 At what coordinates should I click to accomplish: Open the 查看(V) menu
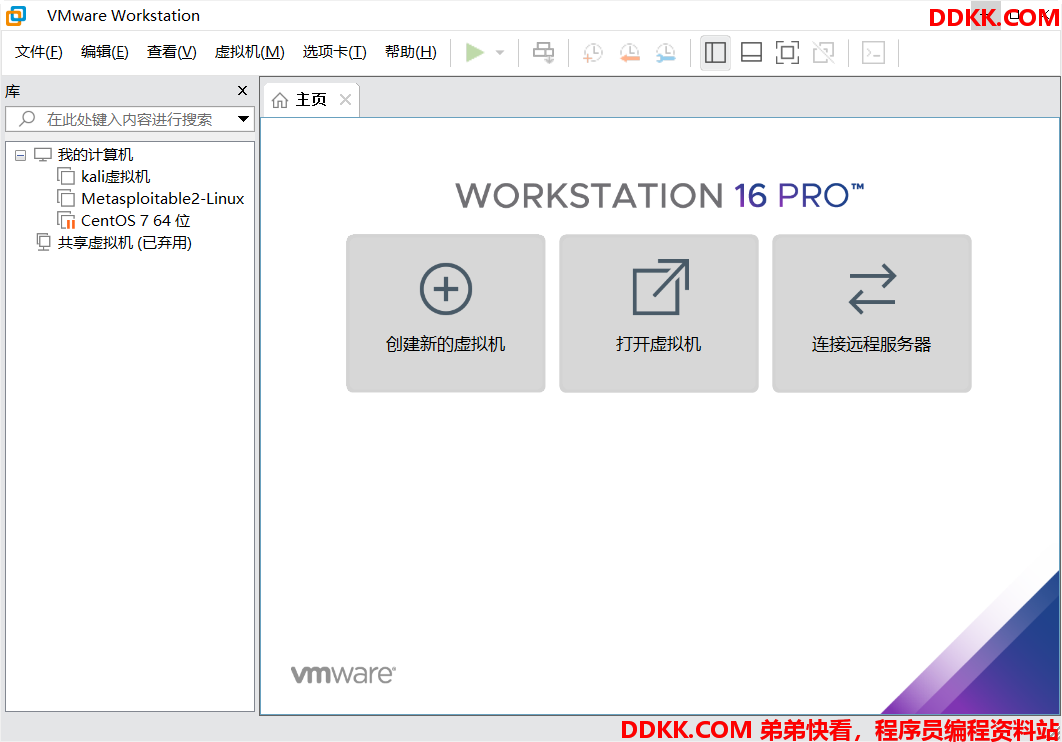(x=171, y=52)
